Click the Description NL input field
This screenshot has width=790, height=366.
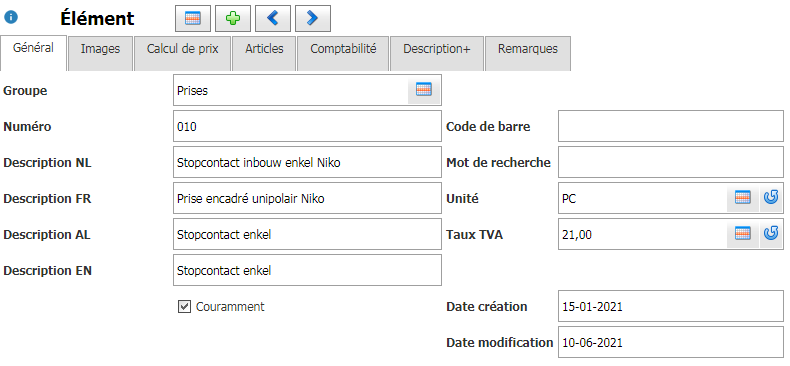307,162
